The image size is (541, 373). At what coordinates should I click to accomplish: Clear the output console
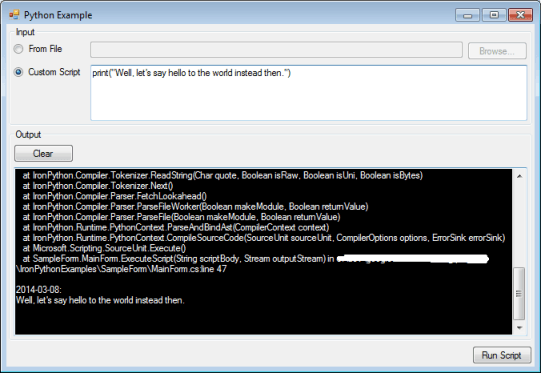click(x=43, y=154)
